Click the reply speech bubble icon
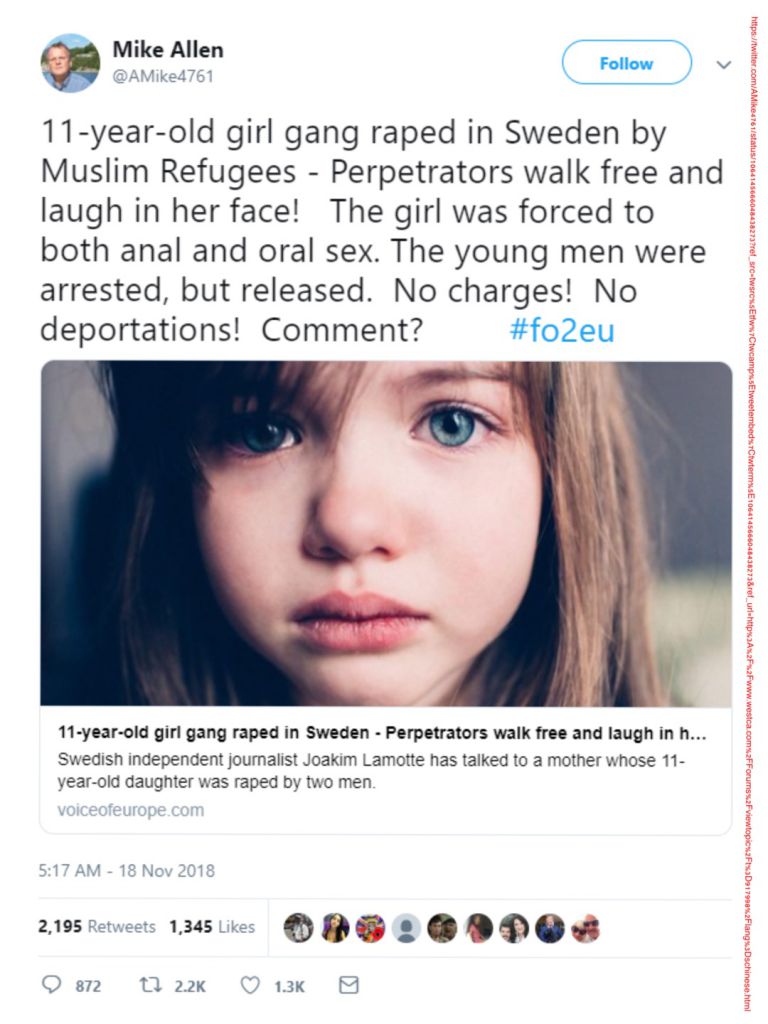The height and width of the screenshot is (1024, 768). (51, 984)
